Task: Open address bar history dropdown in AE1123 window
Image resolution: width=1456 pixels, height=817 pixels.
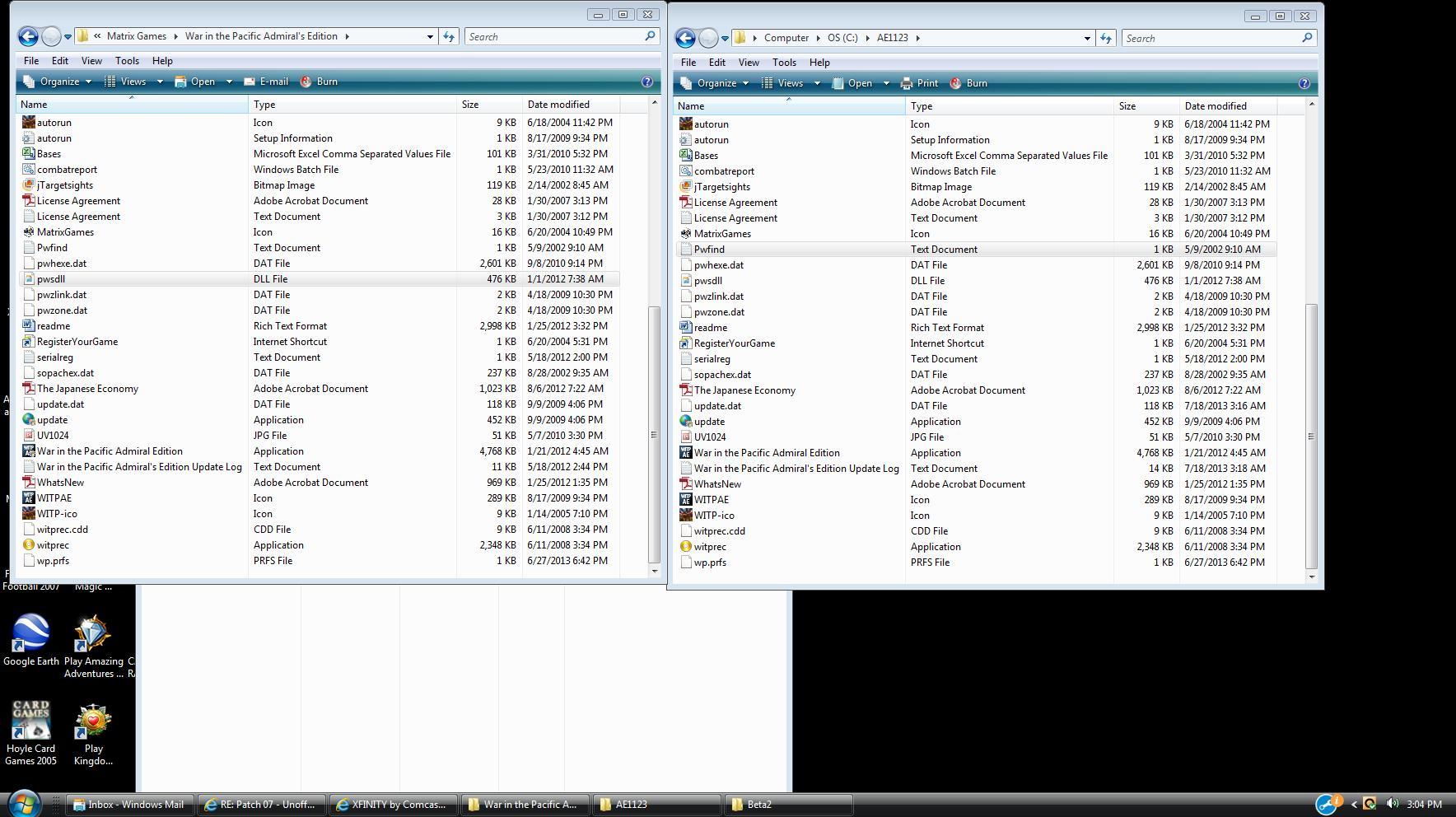Action: click(1087, 38)
